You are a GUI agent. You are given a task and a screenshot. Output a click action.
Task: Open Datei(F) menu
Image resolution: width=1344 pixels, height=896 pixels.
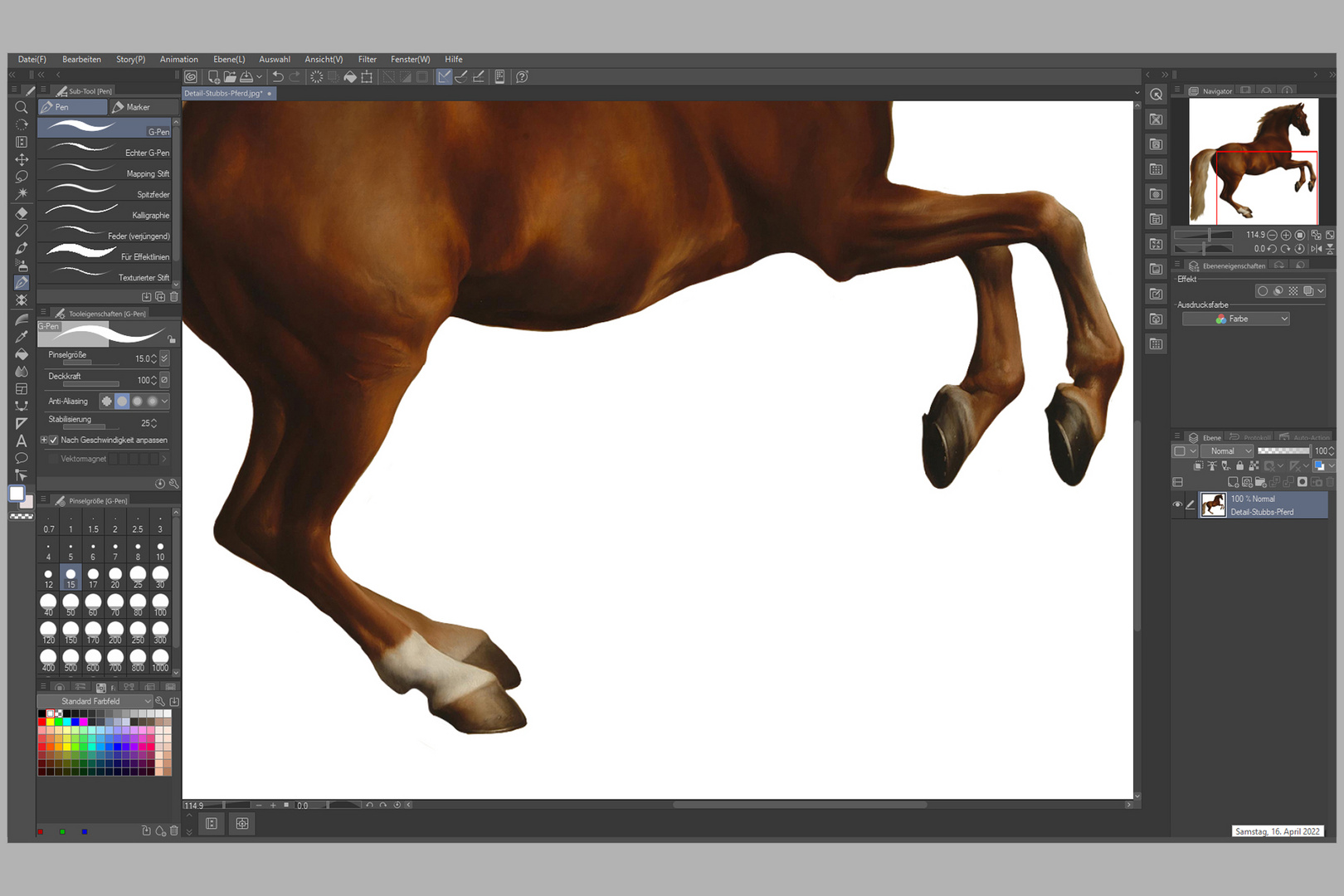coord(32,60)
